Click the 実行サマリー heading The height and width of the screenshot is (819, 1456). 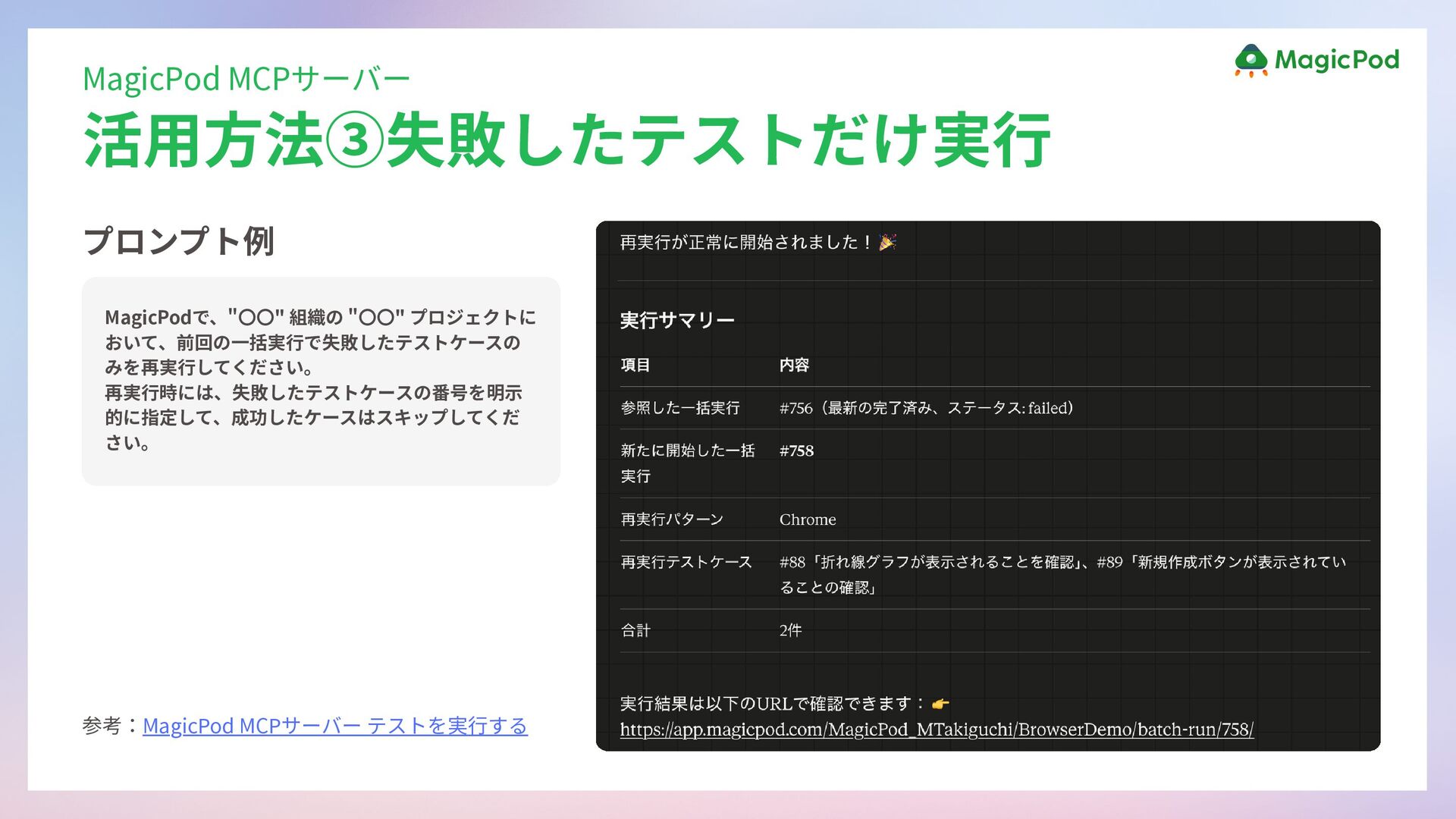(x=676, y=321)
